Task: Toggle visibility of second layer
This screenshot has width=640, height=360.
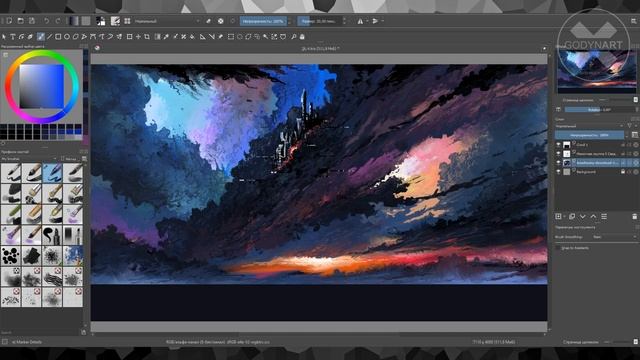Action: pyautogui.click(x=558, y=154)
